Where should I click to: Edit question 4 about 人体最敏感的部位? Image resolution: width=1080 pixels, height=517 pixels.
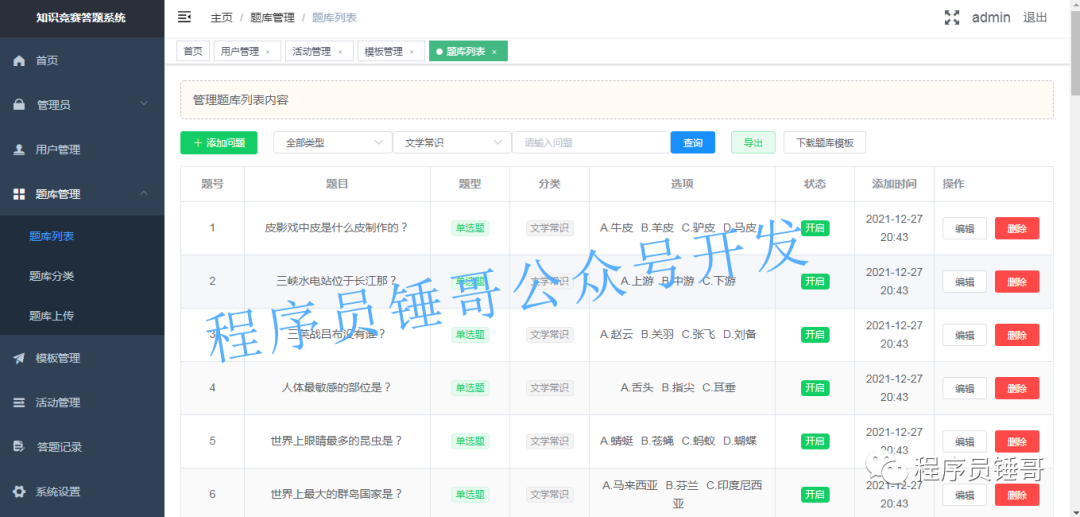pyautogui.click(x=964, y=388)
